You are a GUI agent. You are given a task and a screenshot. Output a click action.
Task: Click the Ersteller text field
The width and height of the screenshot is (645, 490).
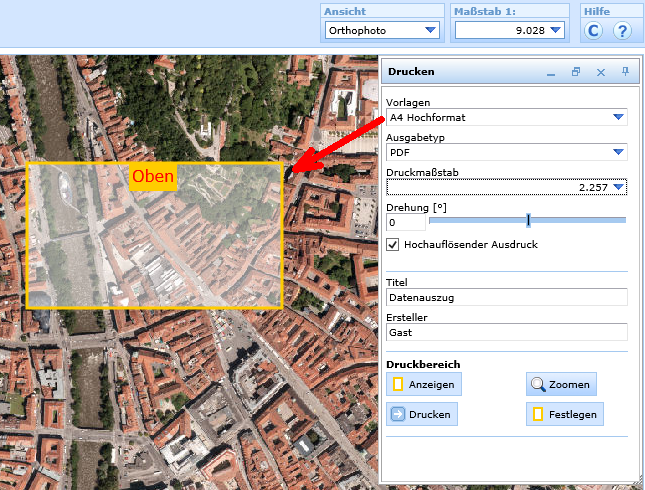pyautogui.click(x=506, y=332)
